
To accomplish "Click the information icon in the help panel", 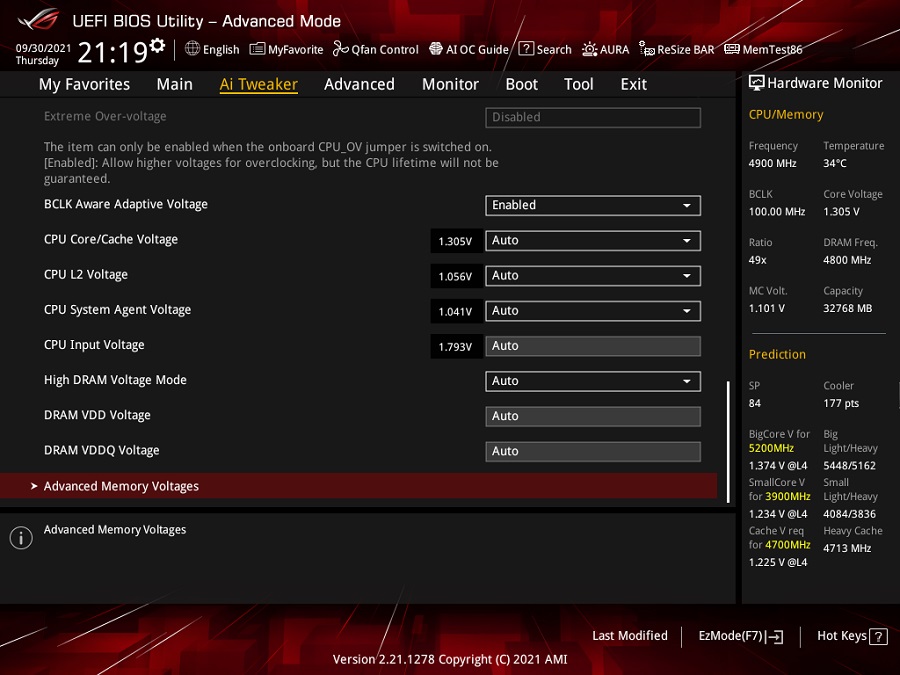I will click(x=21, y=538).
